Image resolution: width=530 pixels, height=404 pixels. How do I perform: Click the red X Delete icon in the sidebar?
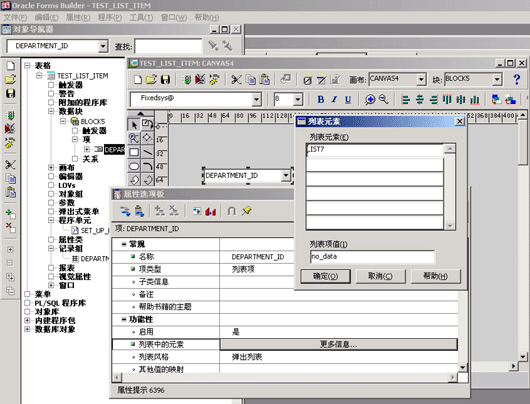[10, 228]
